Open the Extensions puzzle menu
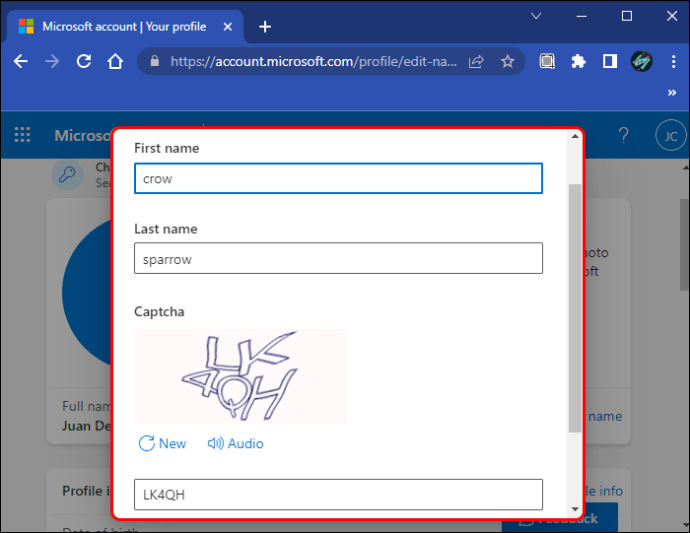 point(578,61)
